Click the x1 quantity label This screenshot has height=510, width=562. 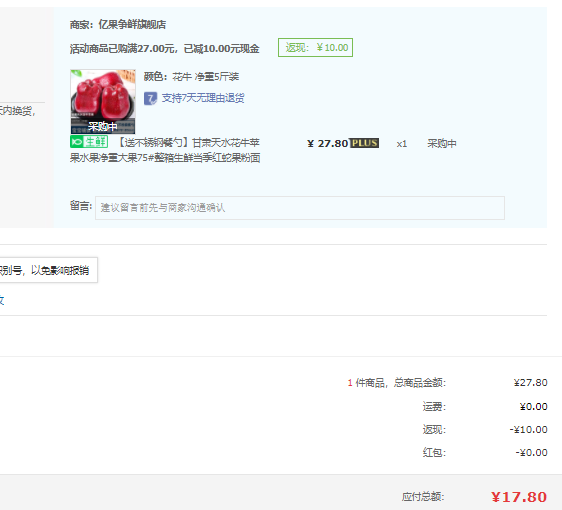pyautogui.click(x=402, y=144)
